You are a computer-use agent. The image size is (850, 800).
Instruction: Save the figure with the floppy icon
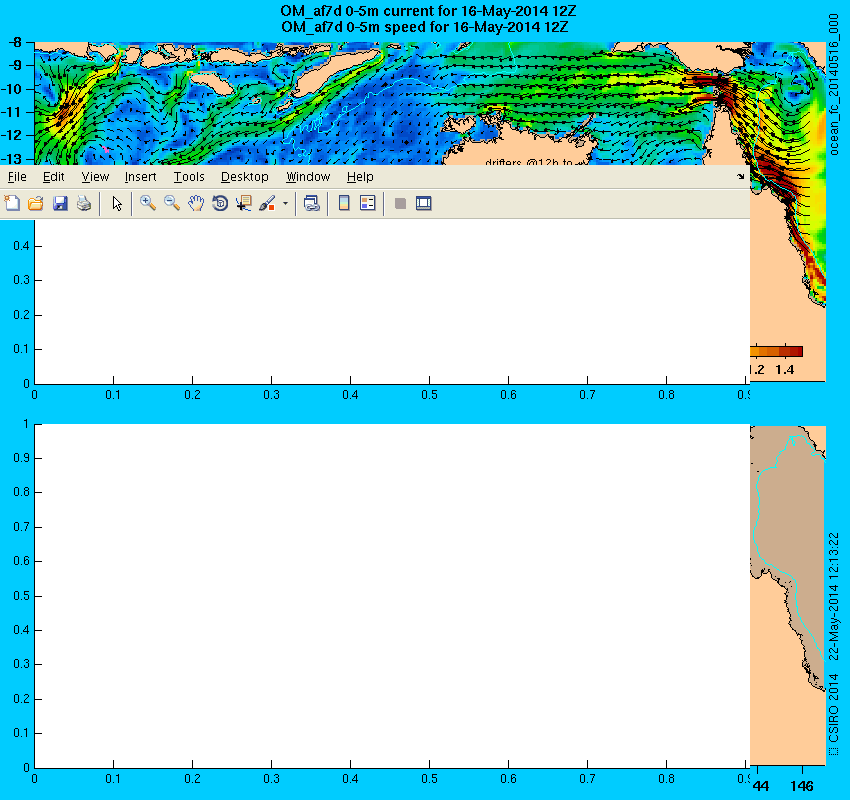click(x=60, y=203)
